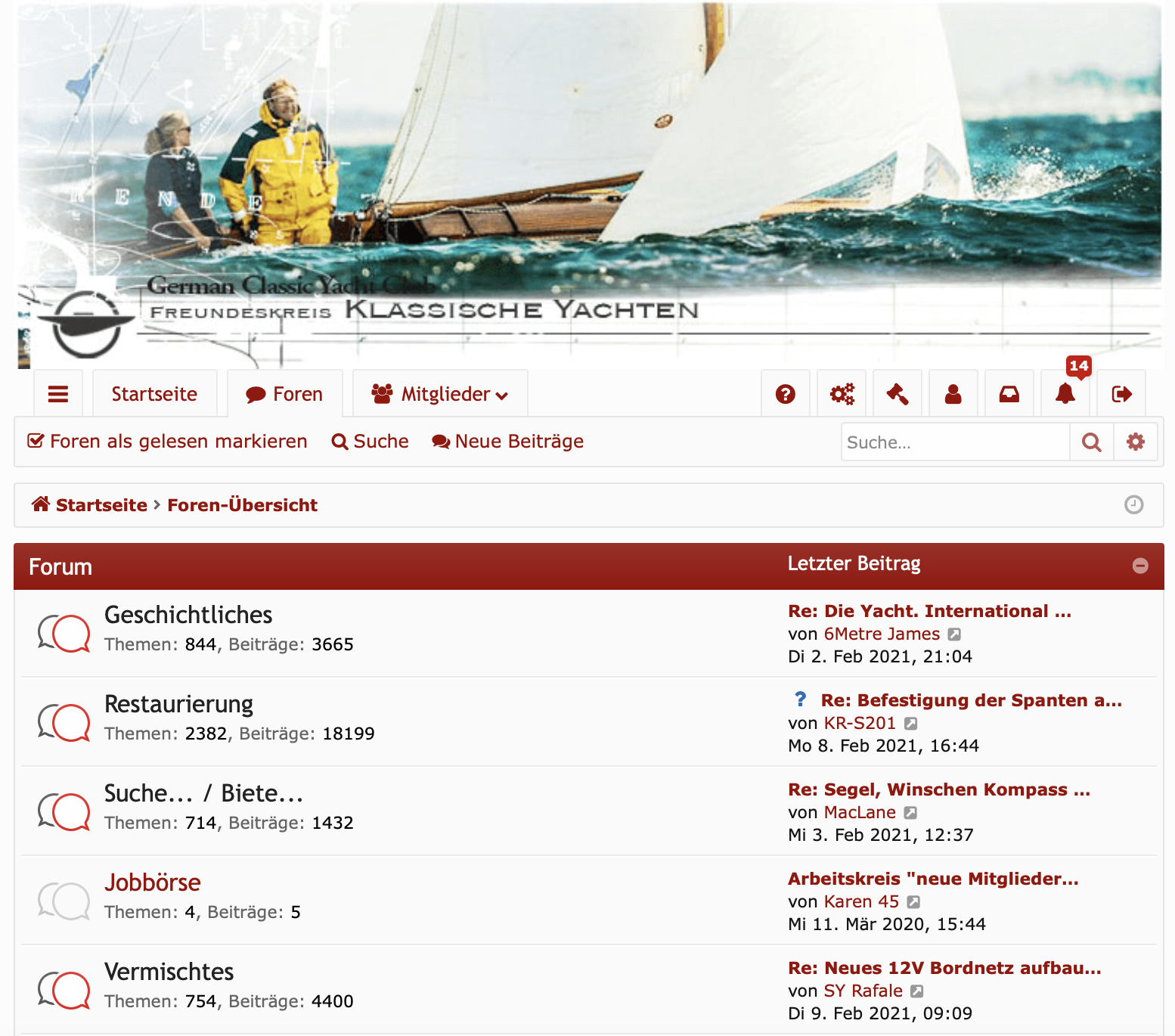1175x1036 pixels.
Task: Click into the Suche text field
Action: coord(954,442)
